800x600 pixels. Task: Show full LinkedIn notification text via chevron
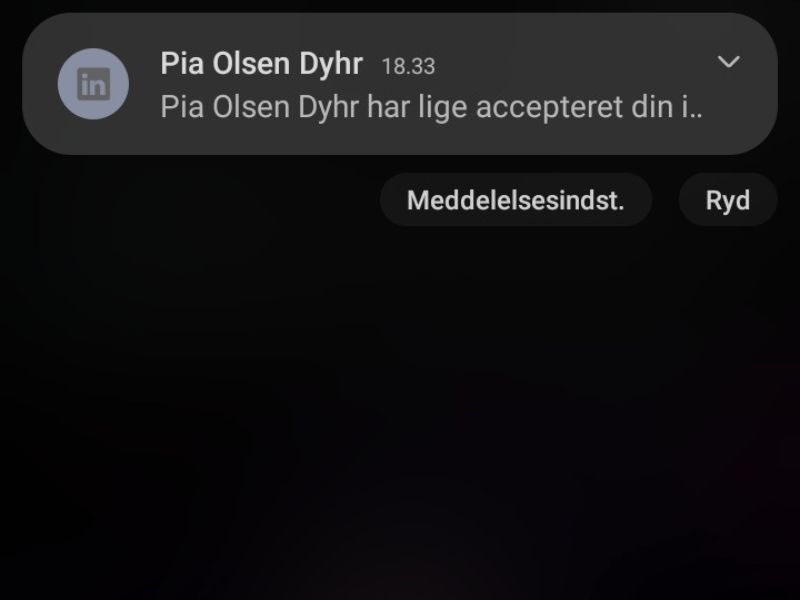728,62
